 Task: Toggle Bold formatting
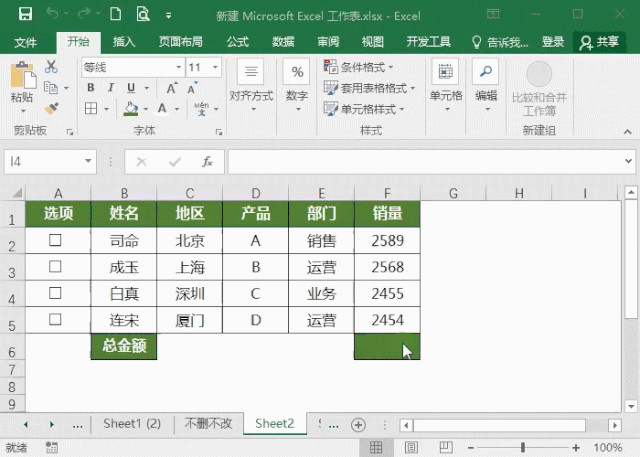click(x=91, y=88)
